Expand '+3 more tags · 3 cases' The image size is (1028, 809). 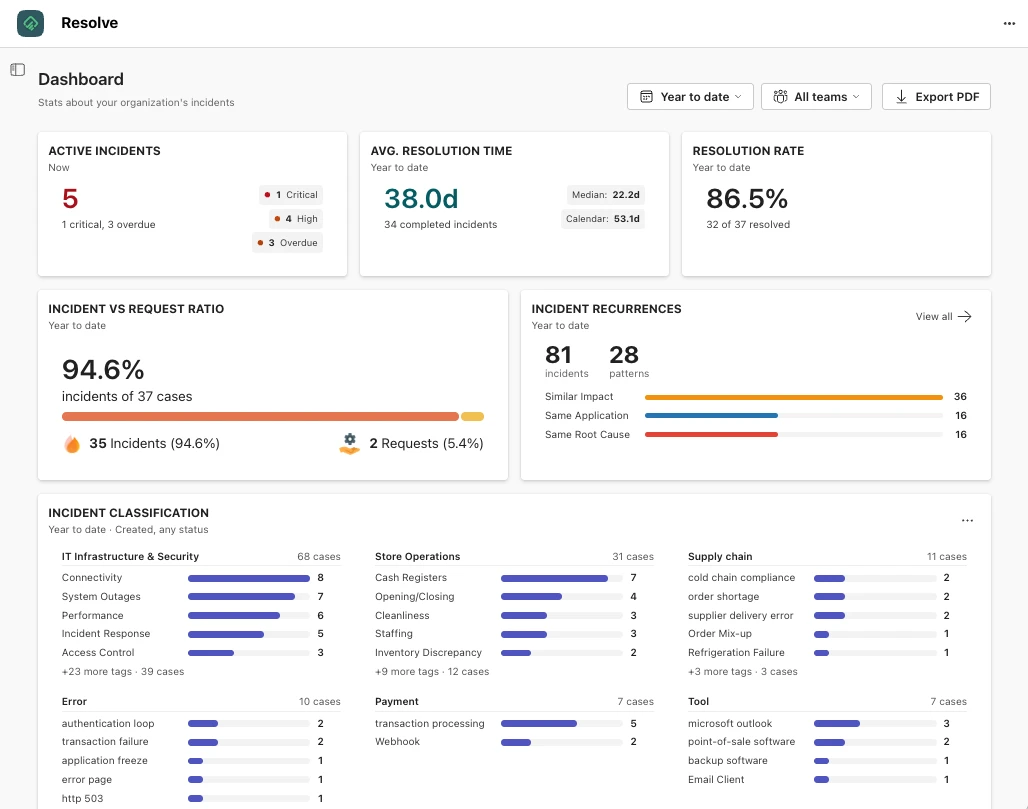pos(743,671)
